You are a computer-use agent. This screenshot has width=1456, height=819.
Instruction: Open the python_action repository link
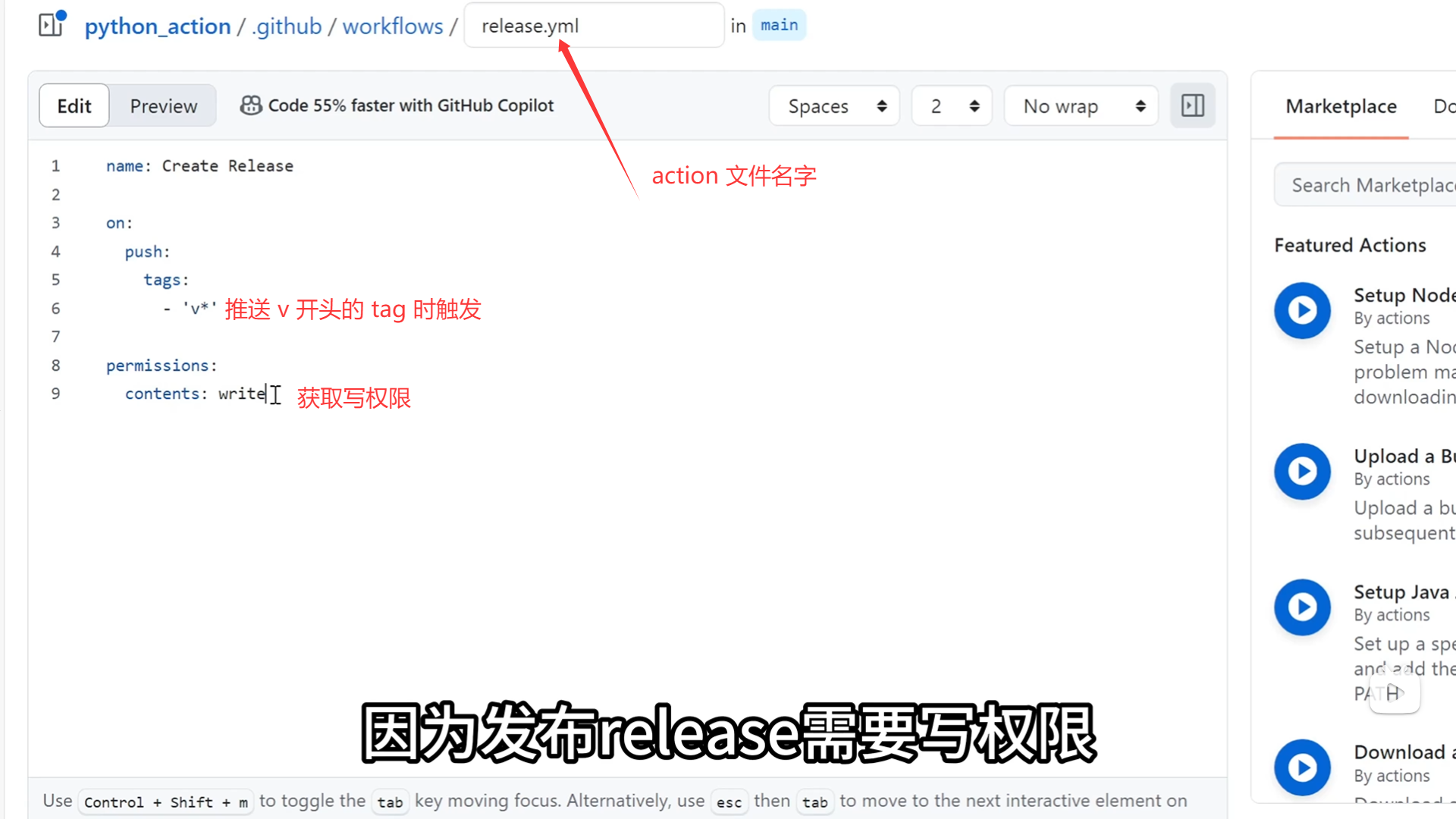158,26
